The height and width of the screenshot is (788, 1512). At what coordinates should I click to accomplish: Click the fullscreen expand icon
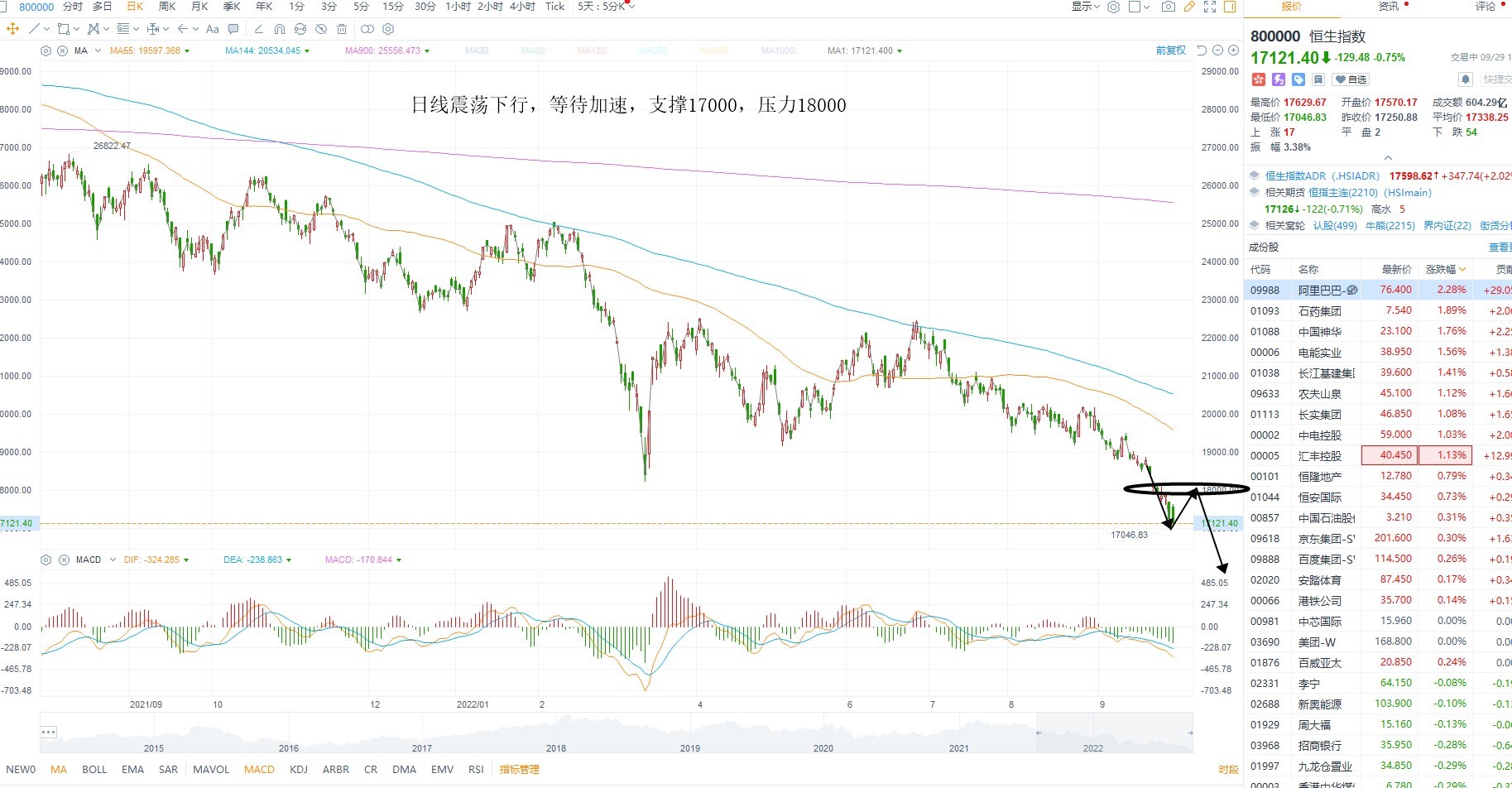click(1210, 7)
